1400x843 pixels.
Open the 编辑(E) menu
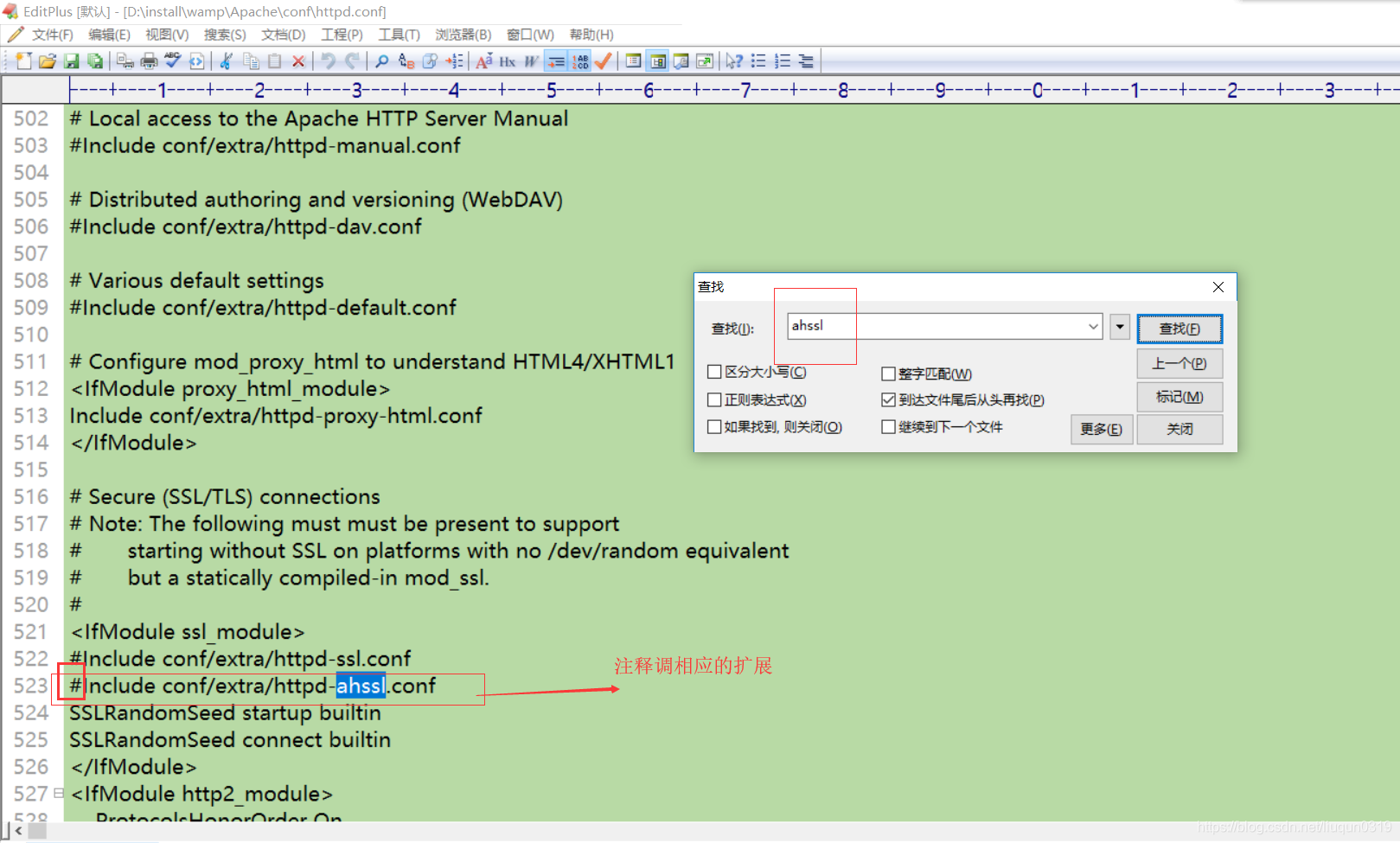[x=110, y=35]
